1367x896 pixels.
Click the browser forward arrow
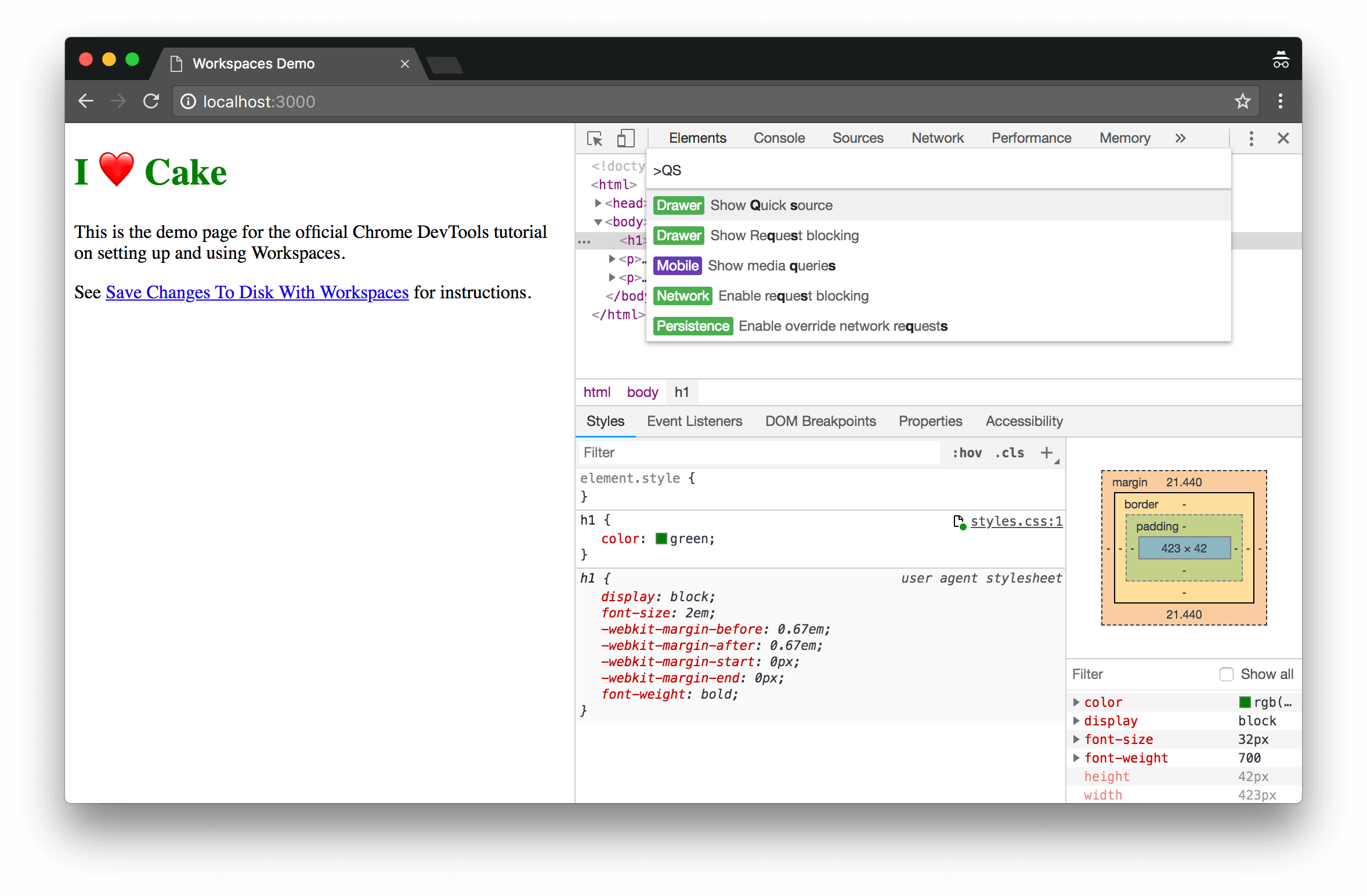(118, 101)
